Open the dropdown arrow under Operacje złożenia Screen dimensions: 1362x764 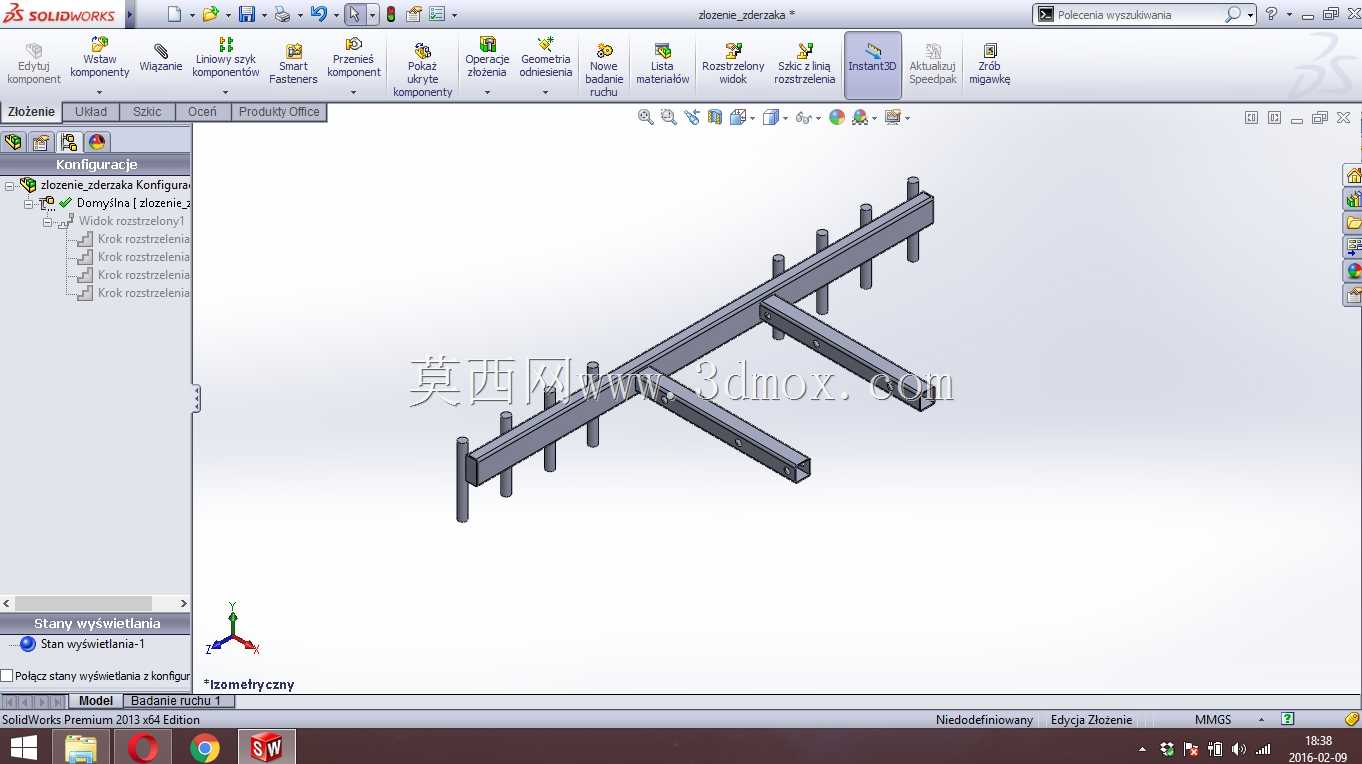point(487,93)
